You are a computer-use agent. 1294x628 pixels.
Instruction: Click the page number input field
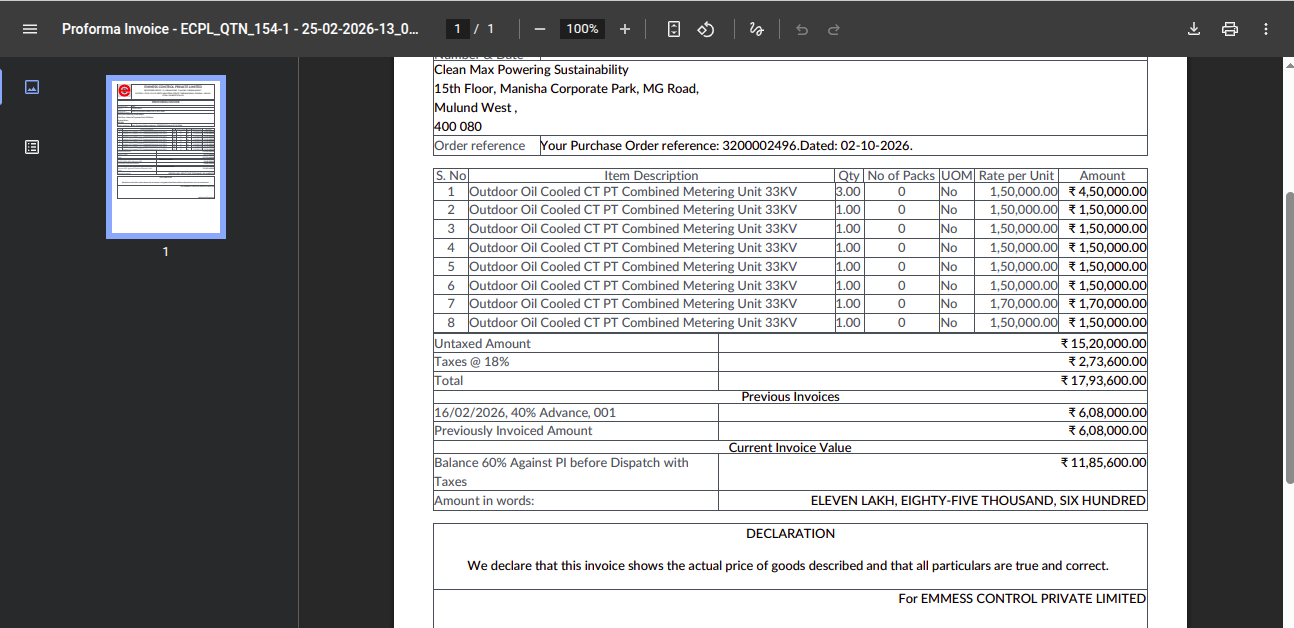point(457,29)
